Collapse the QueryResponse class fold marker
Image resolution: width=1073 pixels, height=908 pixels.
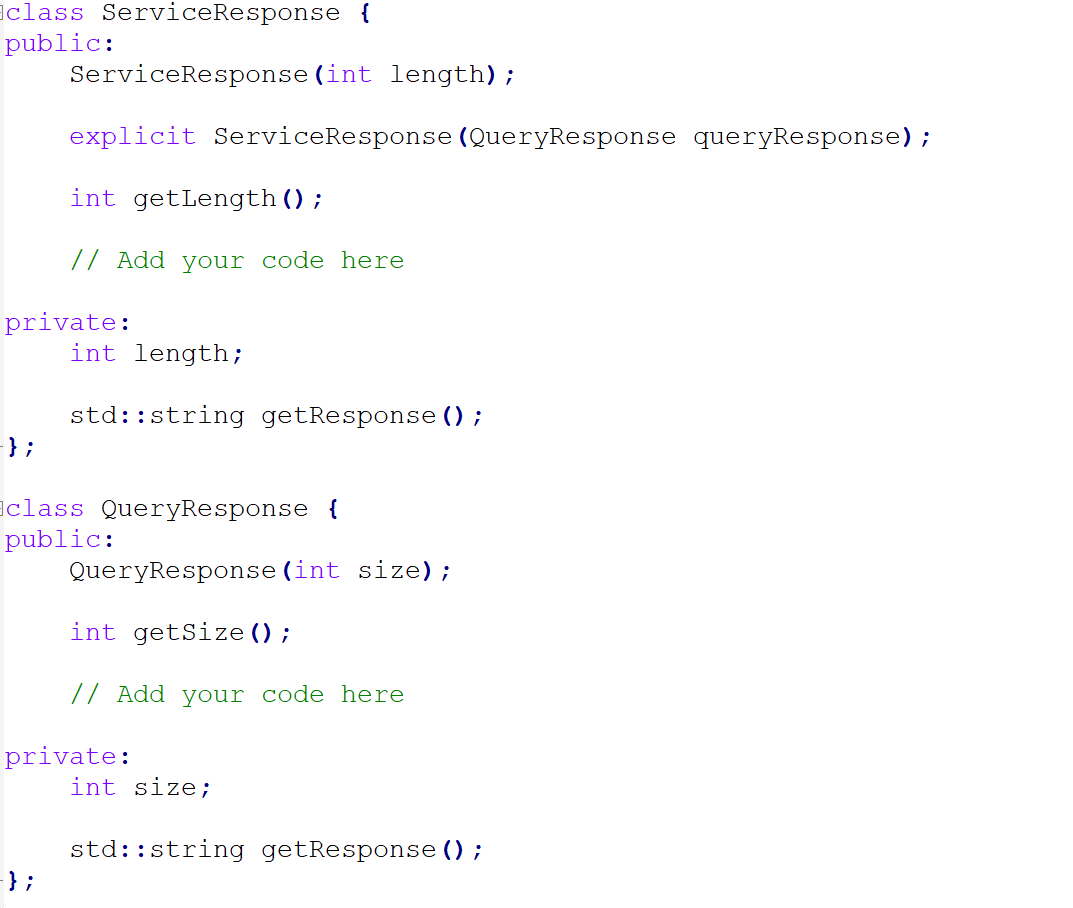tap(3, 508)
